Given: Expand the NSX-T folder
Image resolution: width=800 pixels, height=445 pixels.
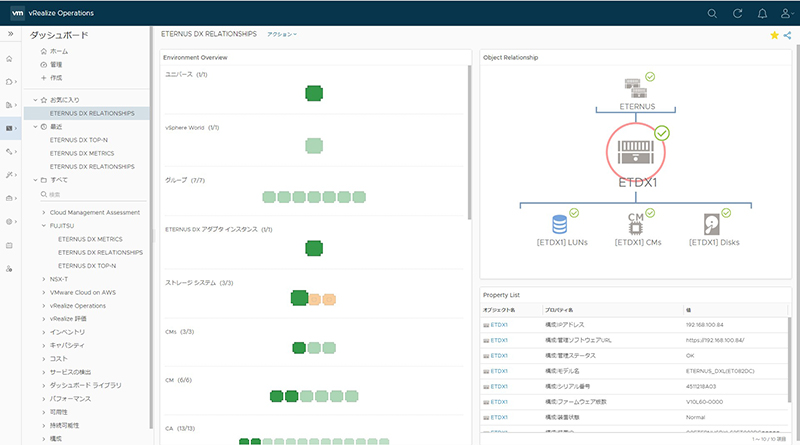Looking at the screenshot, I should [43, 279].
